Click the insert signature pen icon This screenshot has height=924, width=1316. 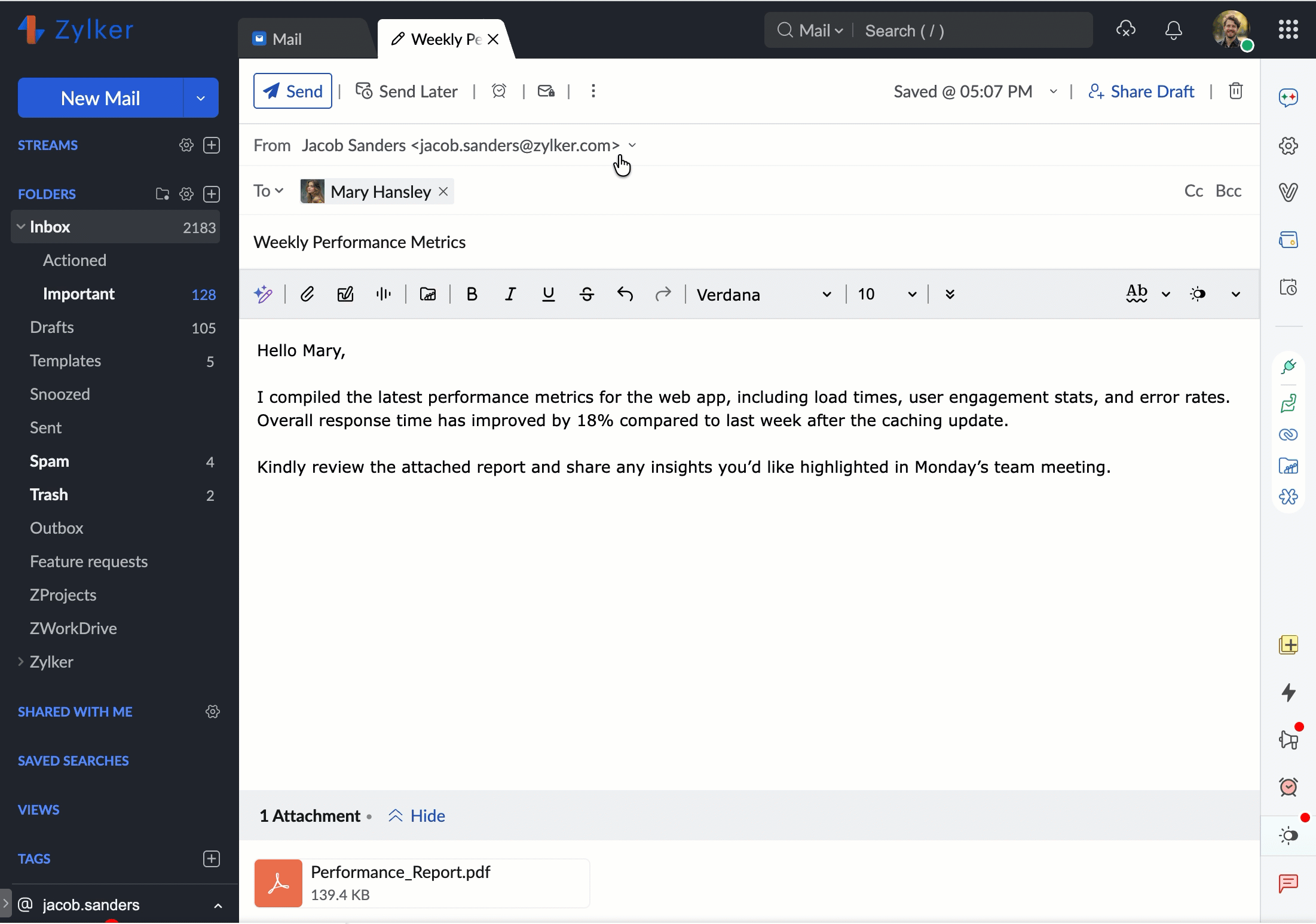pyautogui.click(x=345, y=294)
